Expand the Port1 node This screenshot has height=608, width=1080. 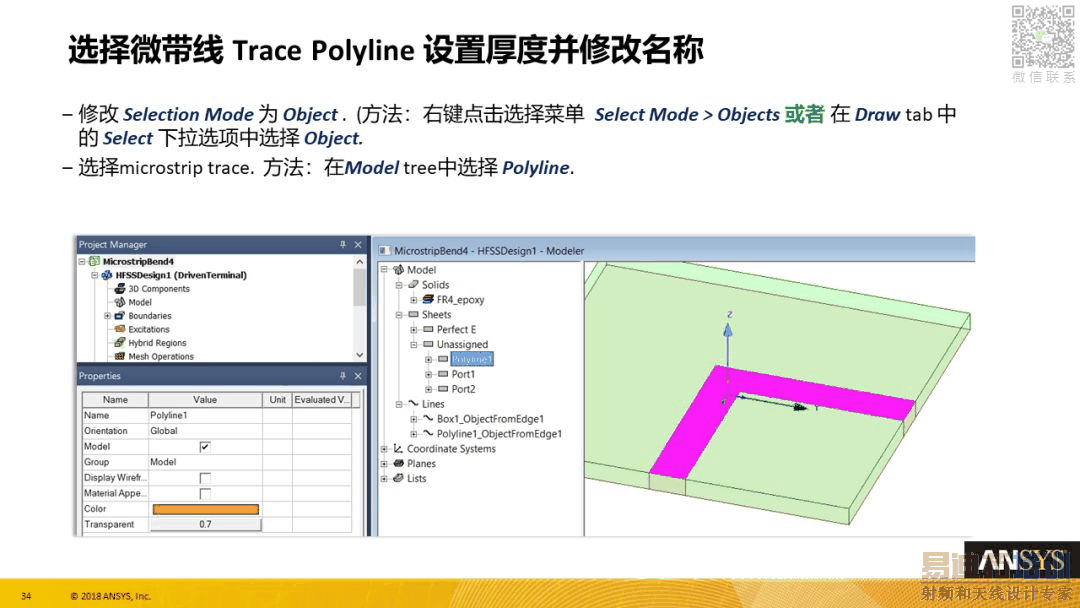428,375
